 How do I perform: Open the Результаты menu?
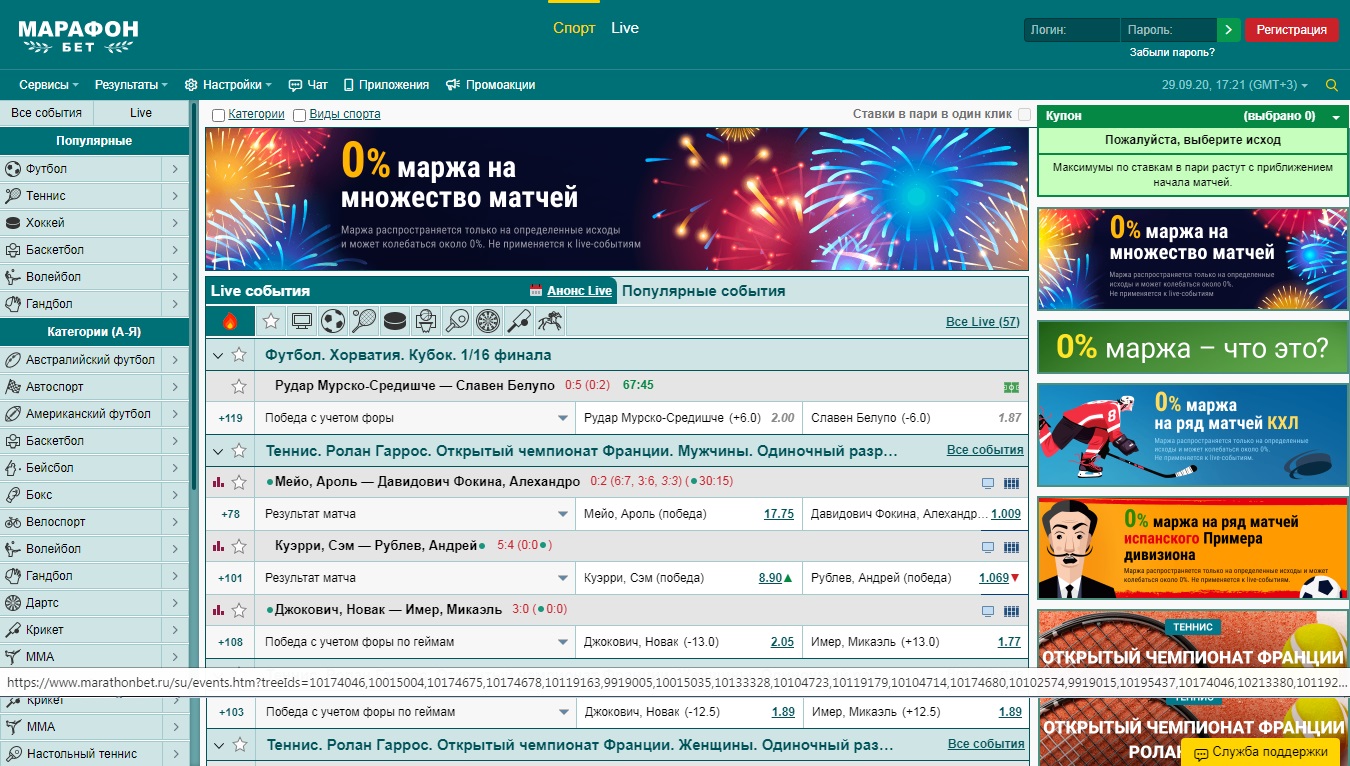131,85
